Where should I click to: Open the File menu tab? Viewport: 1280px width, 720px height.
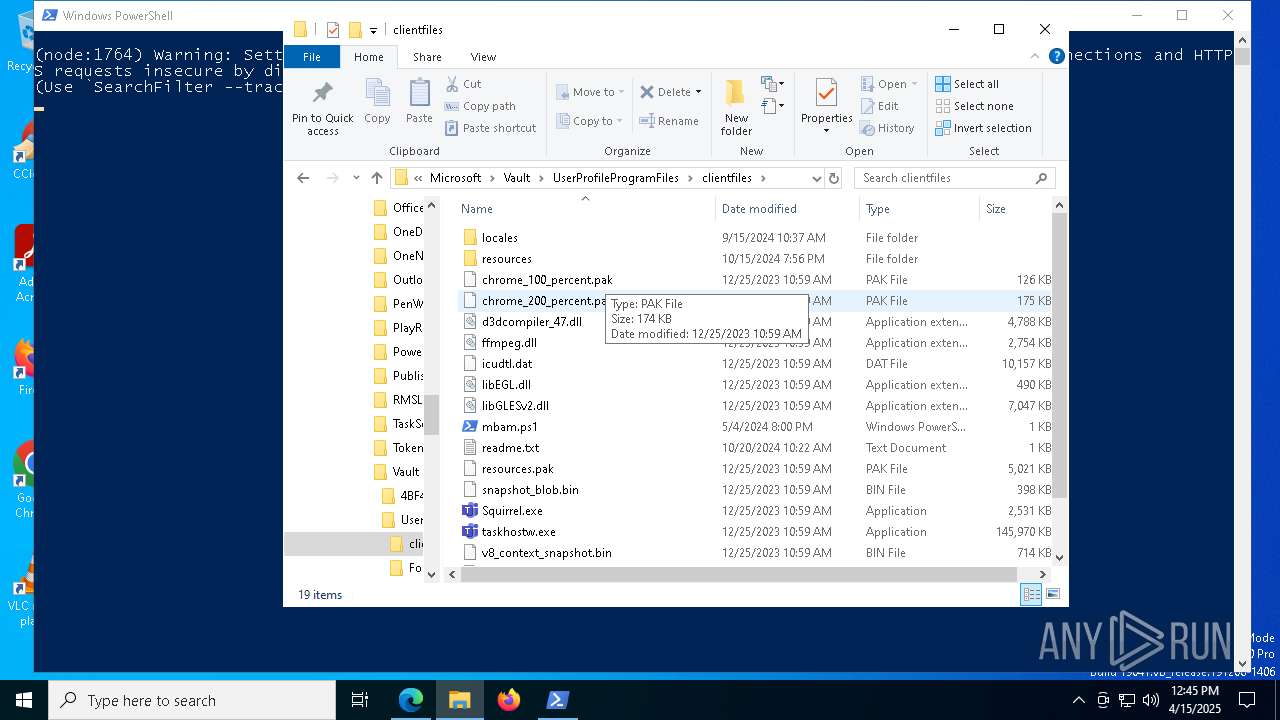[312, 57]
